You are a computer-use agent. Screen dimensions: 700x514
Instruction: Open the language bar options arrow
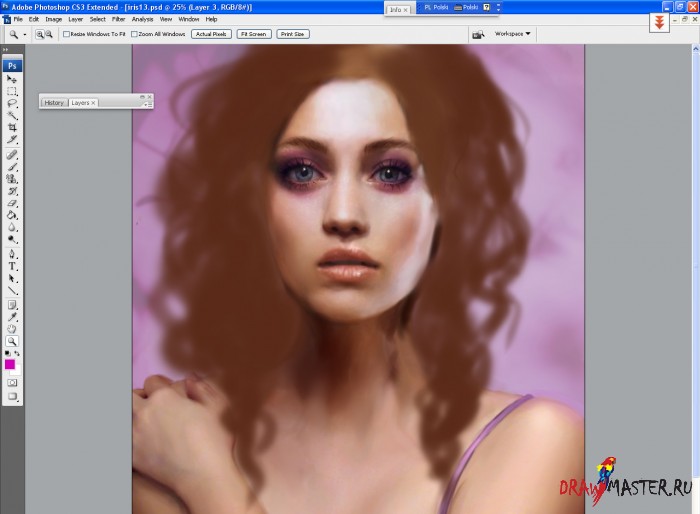pos(498,8)
